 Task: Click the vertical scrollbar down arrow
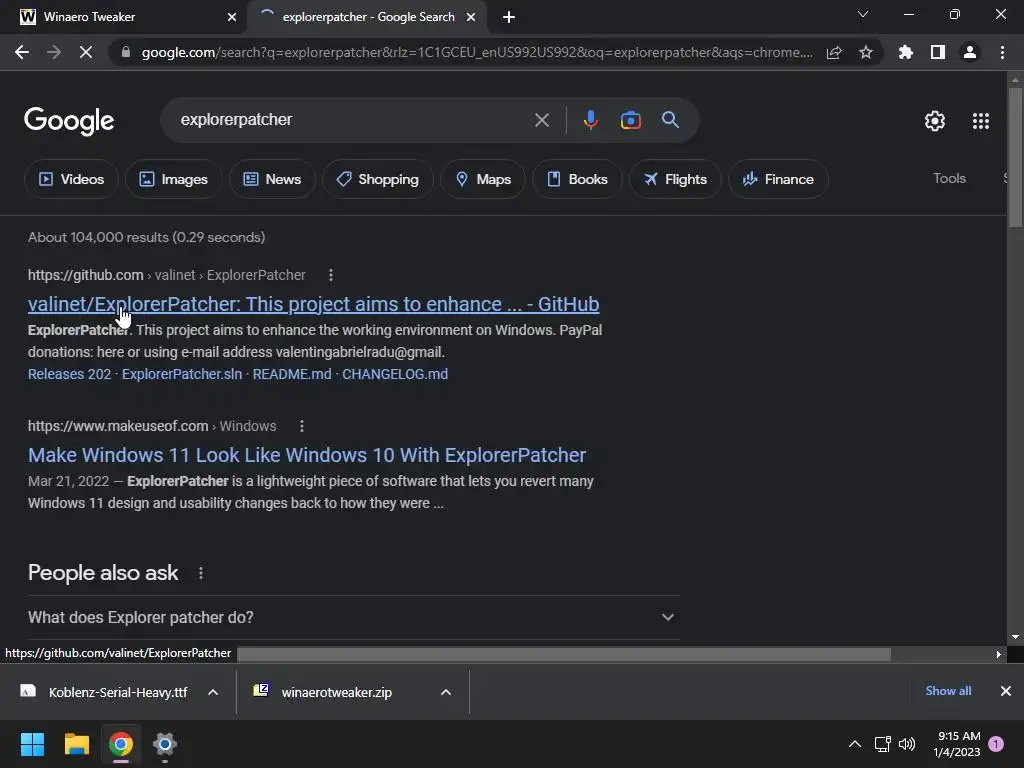[x=1015, y=637]
